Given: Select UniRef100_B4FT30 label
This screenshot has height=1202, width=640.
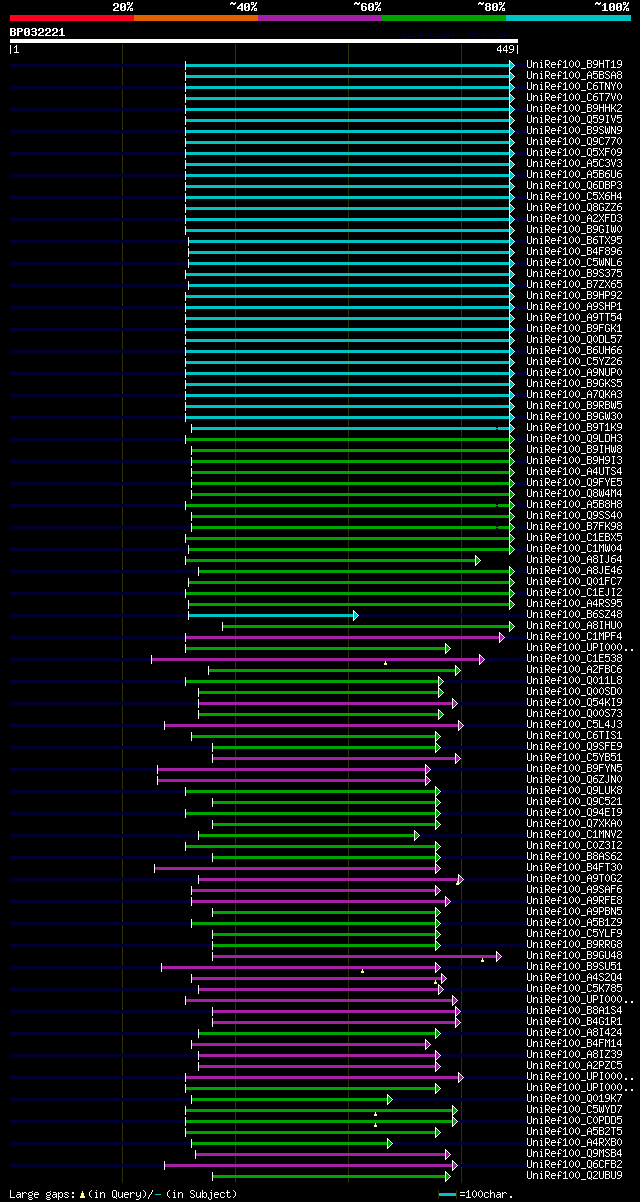Looking at the screenshot, I should pos(574,867).
